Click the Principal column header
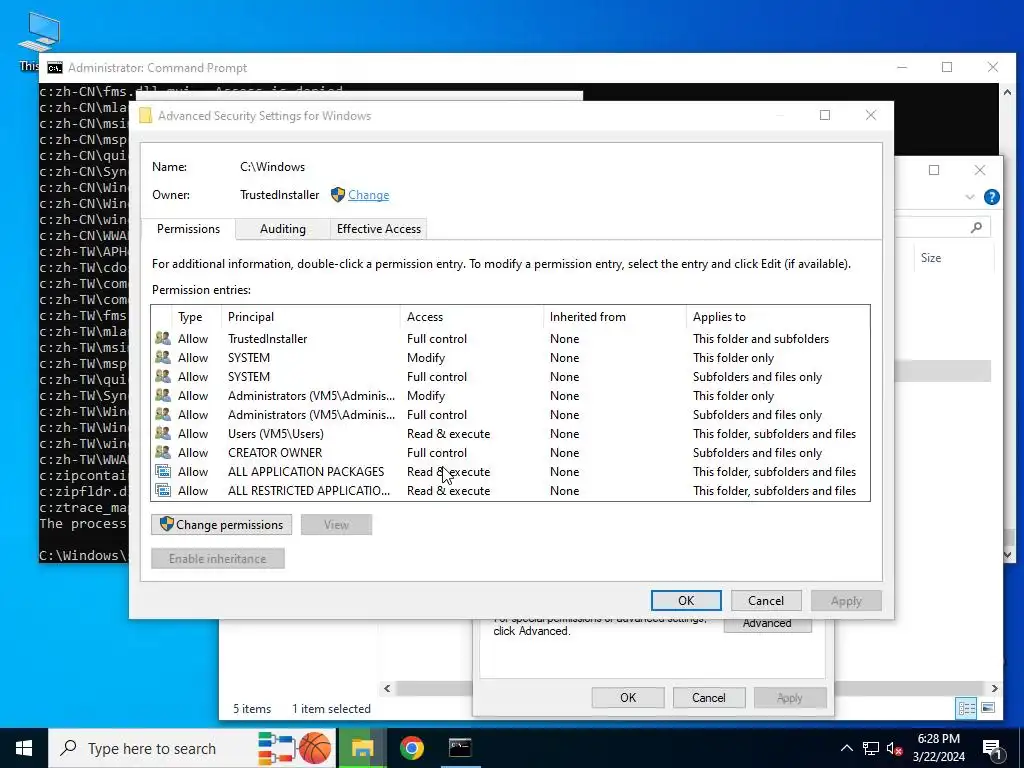This screenshot has height=768, width=1024. click(x=311, y=317)
